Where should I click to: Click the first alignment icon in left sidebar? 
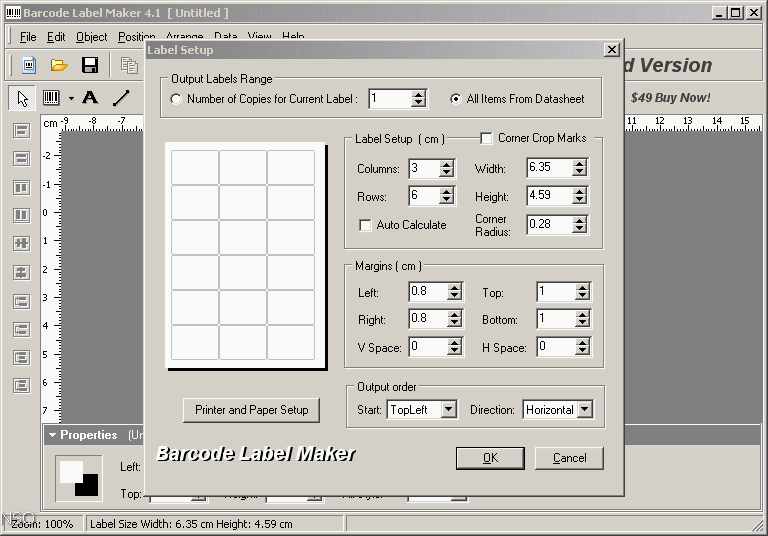pyautogui.click(x=21, y=131)
